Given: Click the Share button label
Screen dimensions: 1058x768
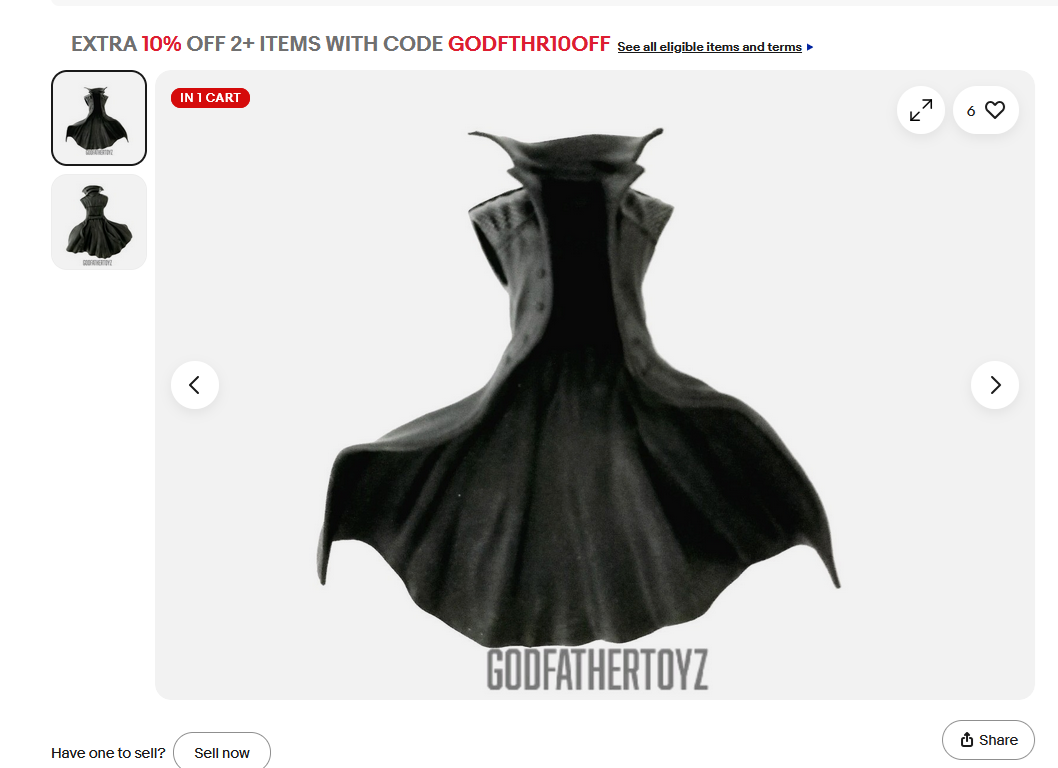Looking at the screenshot, I should (x=998, y=740).
